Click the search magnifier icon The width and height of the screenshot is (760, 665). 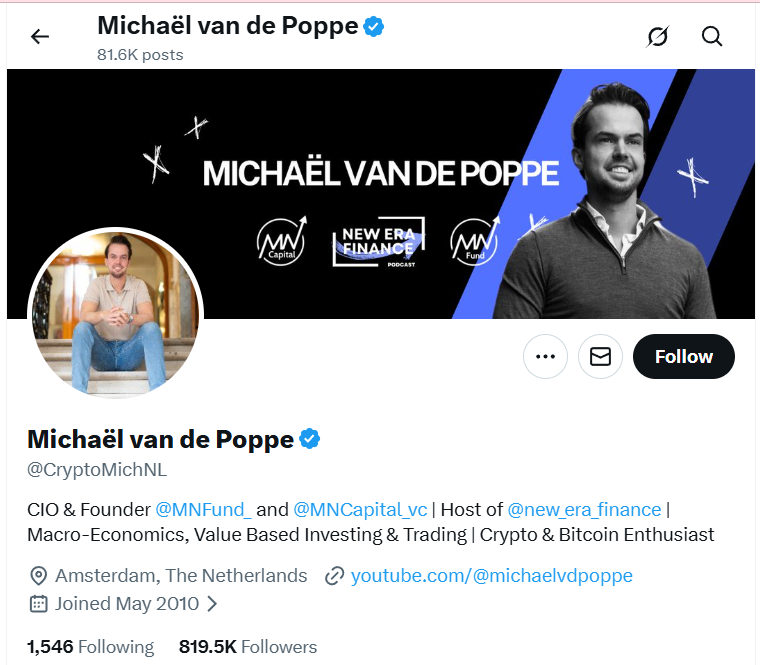(x=712, y=37)
